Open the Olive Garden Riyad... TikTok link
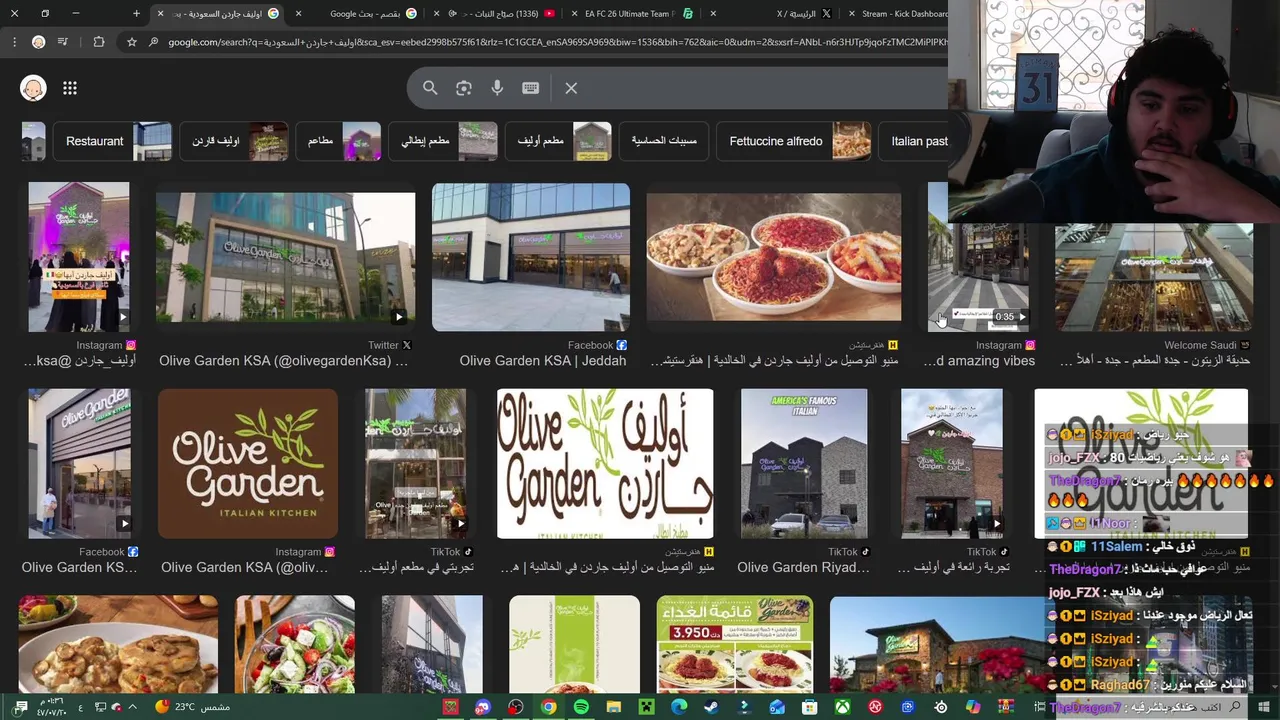The height and width of the screenshot is (720, 1280). [803, 568]
